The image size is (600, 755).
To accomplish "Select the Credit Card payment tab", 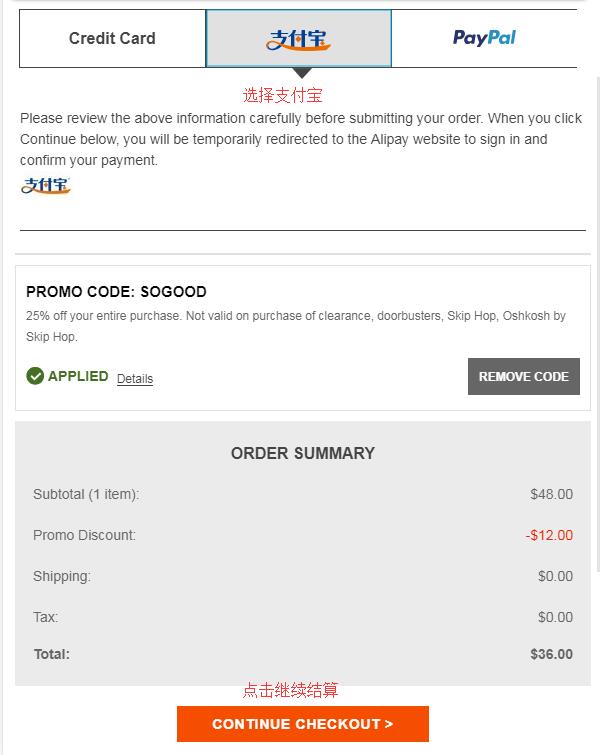I will pyautogui.click(x=112, y=39).
